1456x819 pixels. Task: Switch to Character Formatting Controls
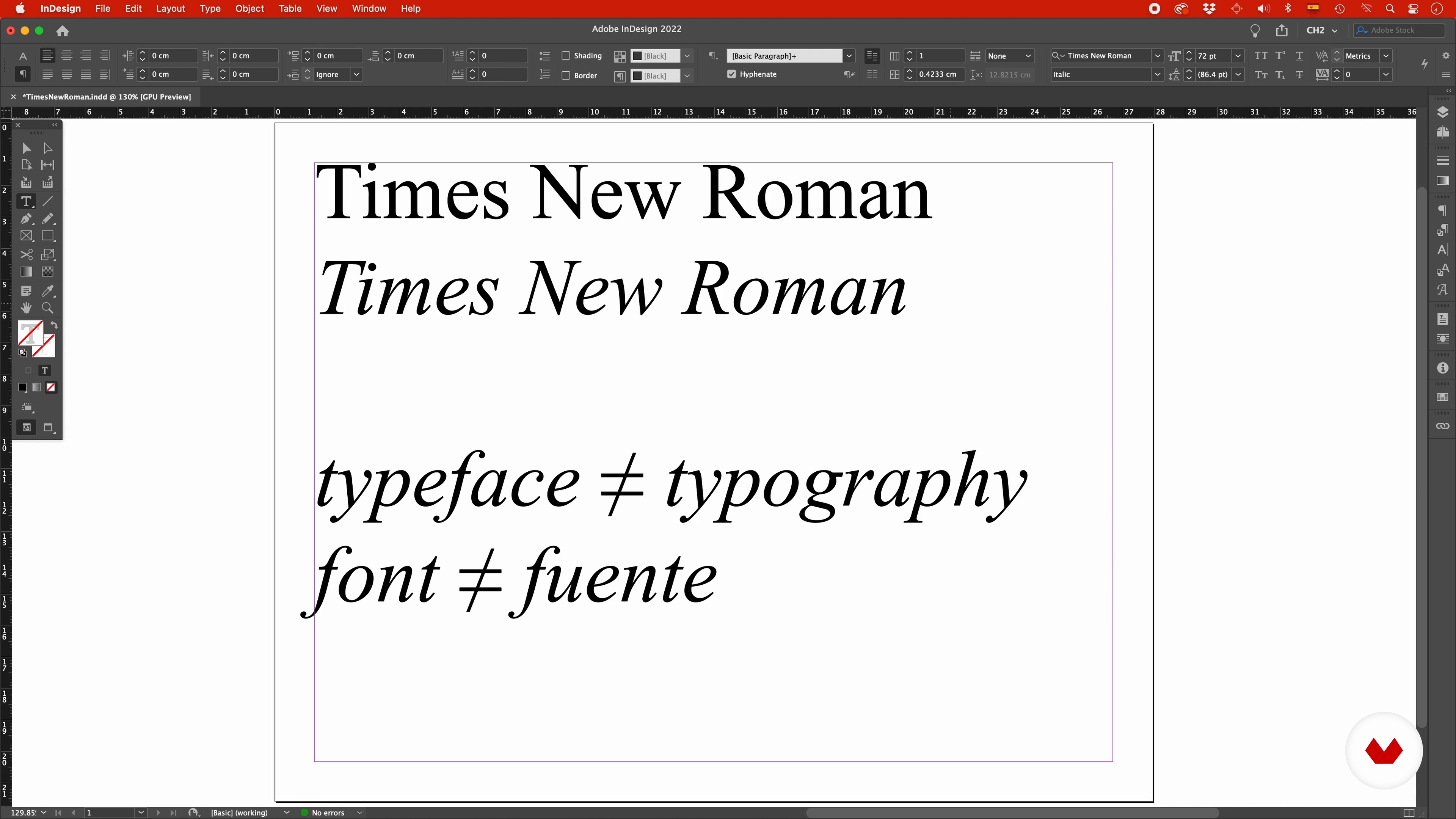[x=23, y=56]
